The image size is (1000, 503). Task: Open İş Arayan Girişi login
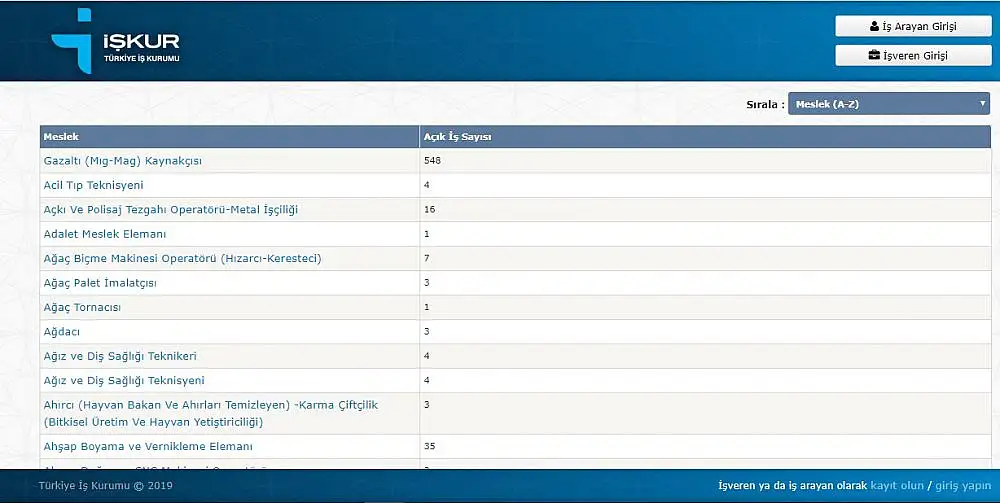pos(913,26)
